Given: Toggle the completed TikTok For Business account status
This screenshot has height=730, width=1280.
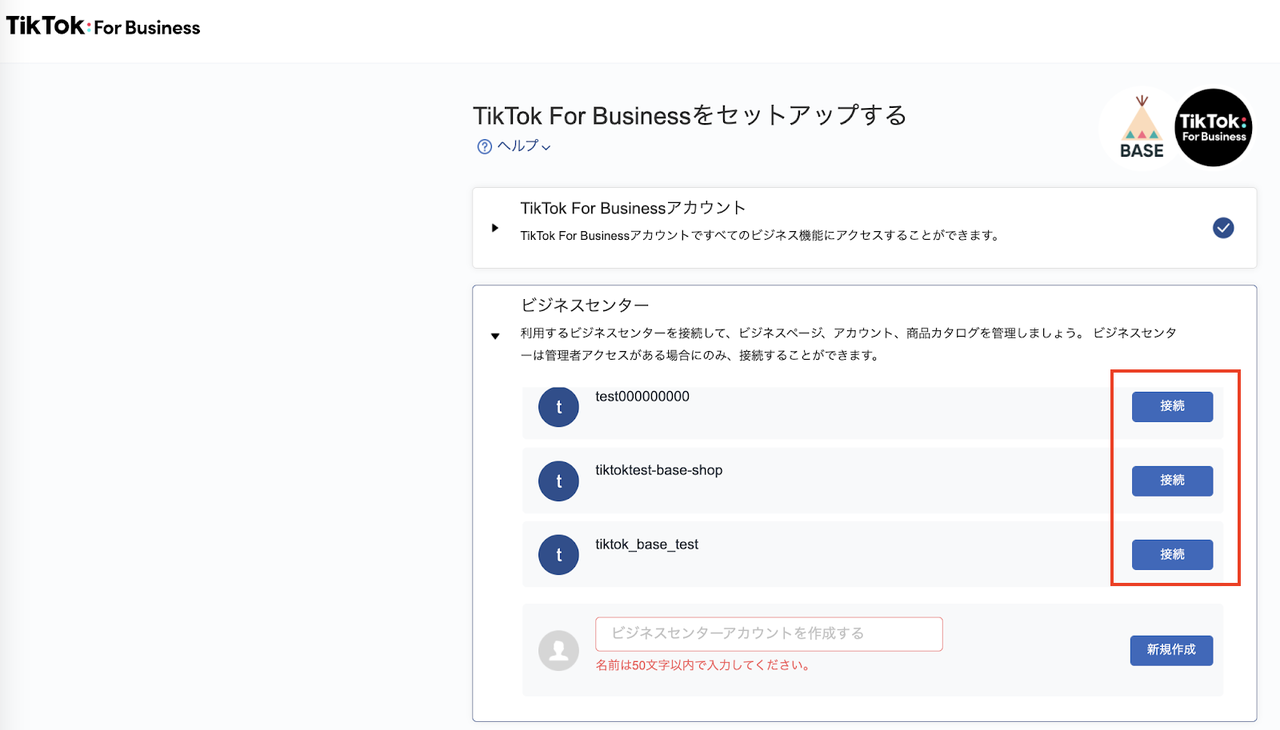Looking at the screenshot, I should (1223, 228).
